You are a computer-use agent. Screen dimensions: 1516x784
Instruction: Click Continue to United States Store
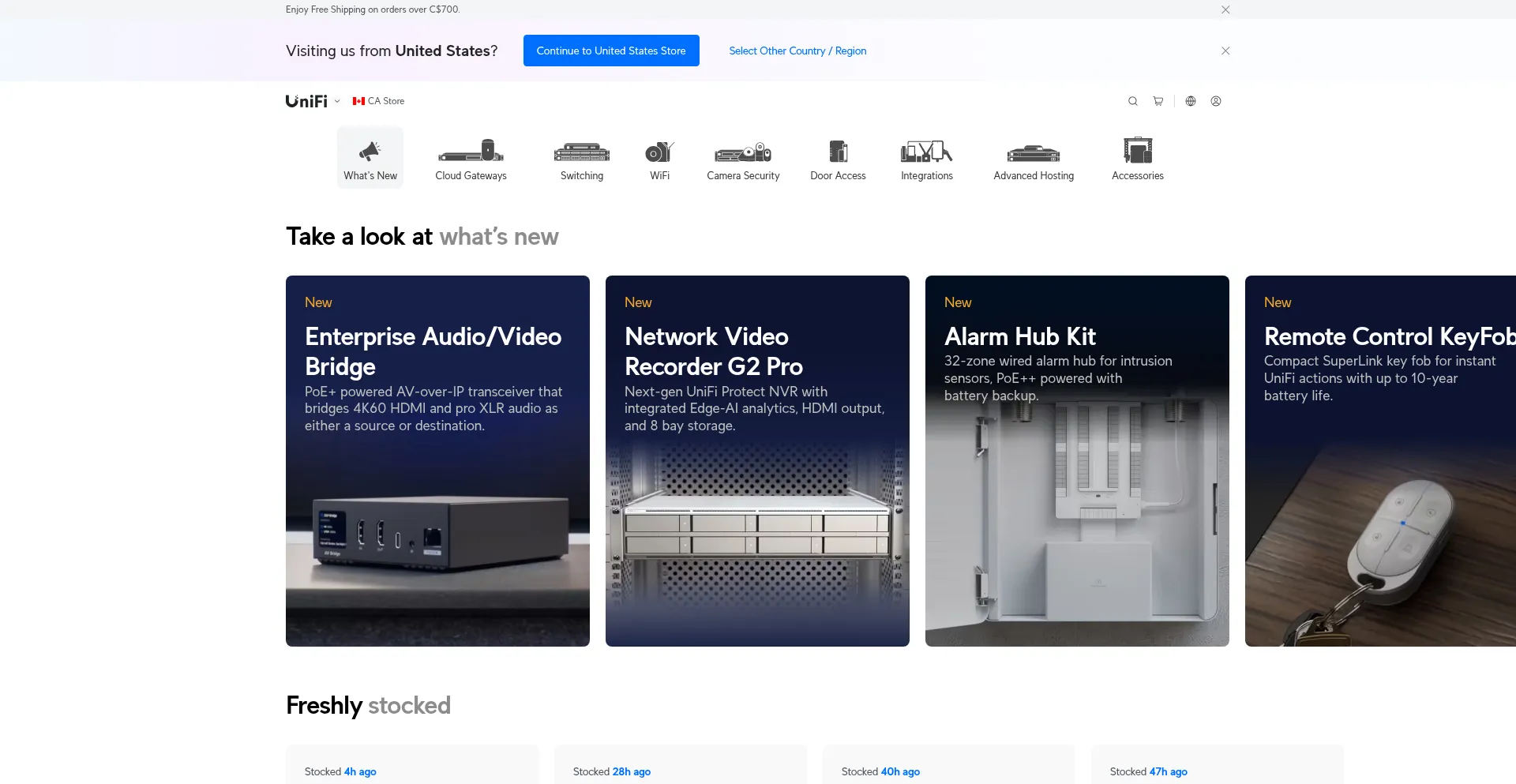pos(611,51)
